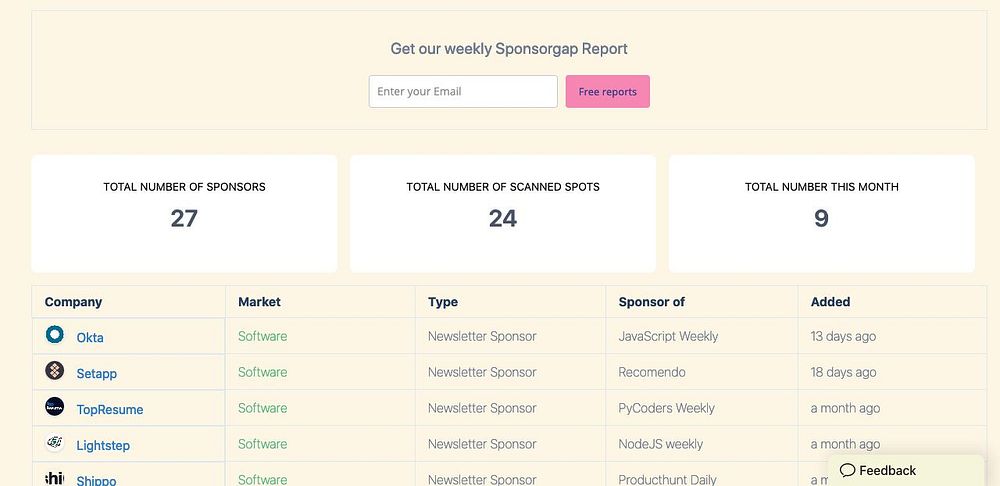Click the Feedback speech bubble icon
Screen dimensions: 1000x486
click(x=847, y=470)
